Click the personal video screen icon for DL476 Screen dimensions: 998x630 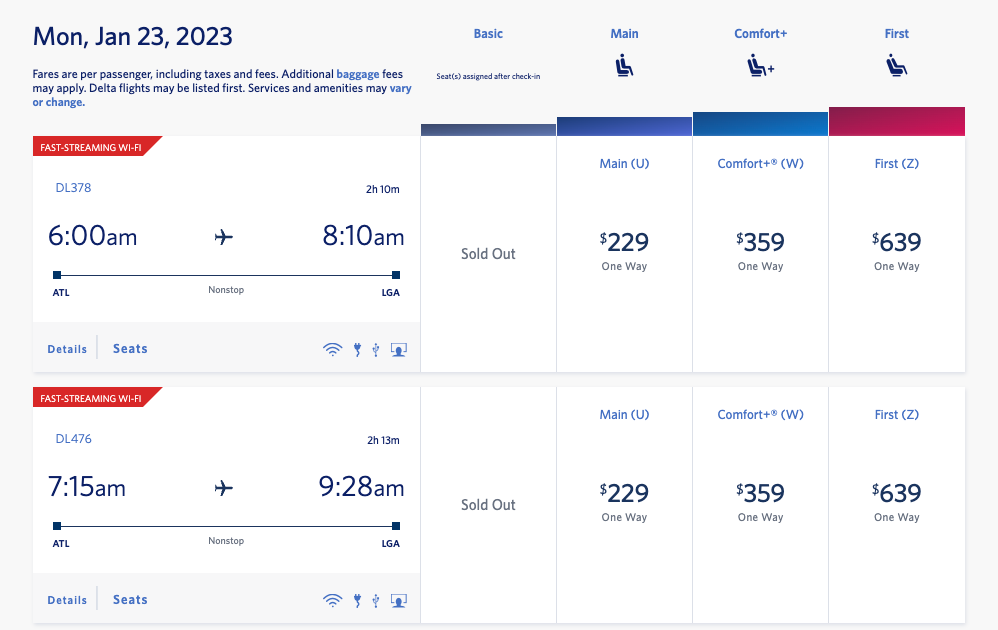(x=398, y=601)
